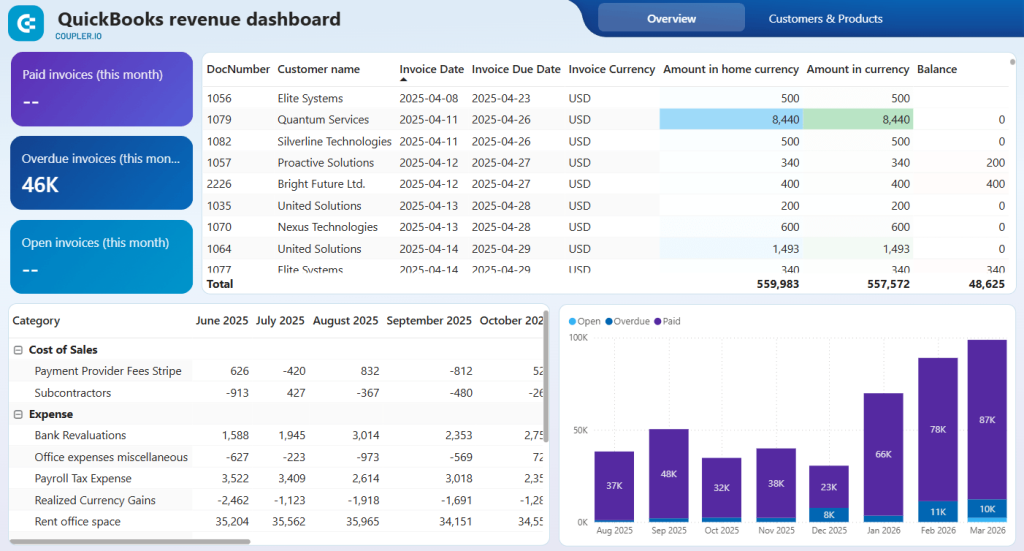Screen dimensions: 1024x551
Task: Click the Category column header
Action: click(36, 321)
